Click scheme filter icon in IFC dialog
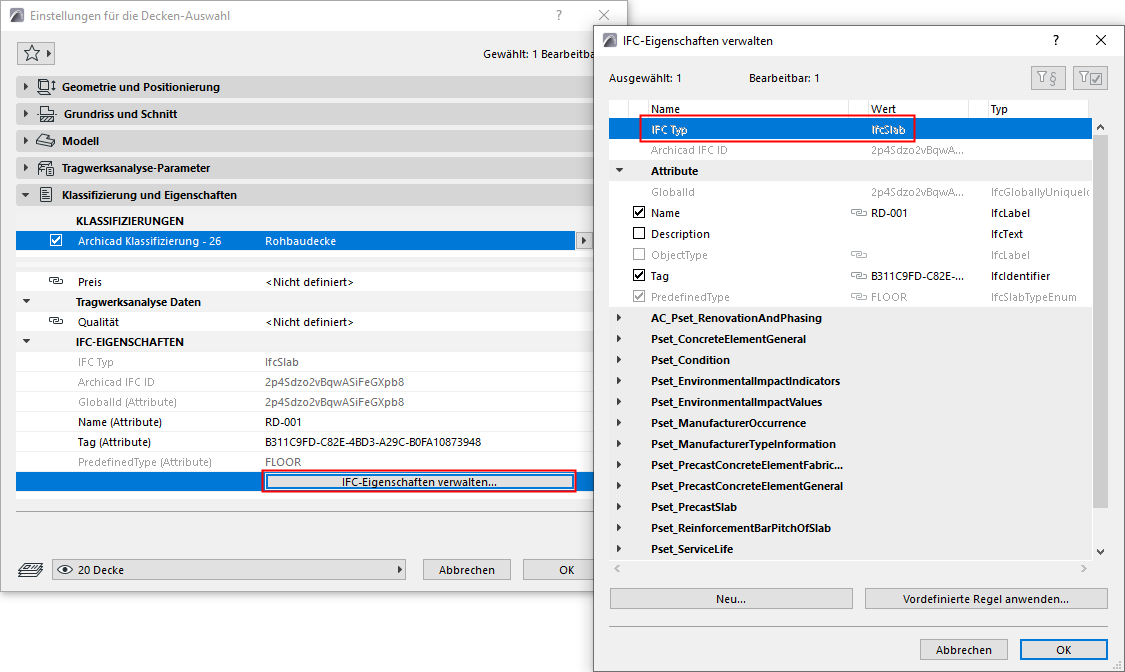 click(1048, 77)
